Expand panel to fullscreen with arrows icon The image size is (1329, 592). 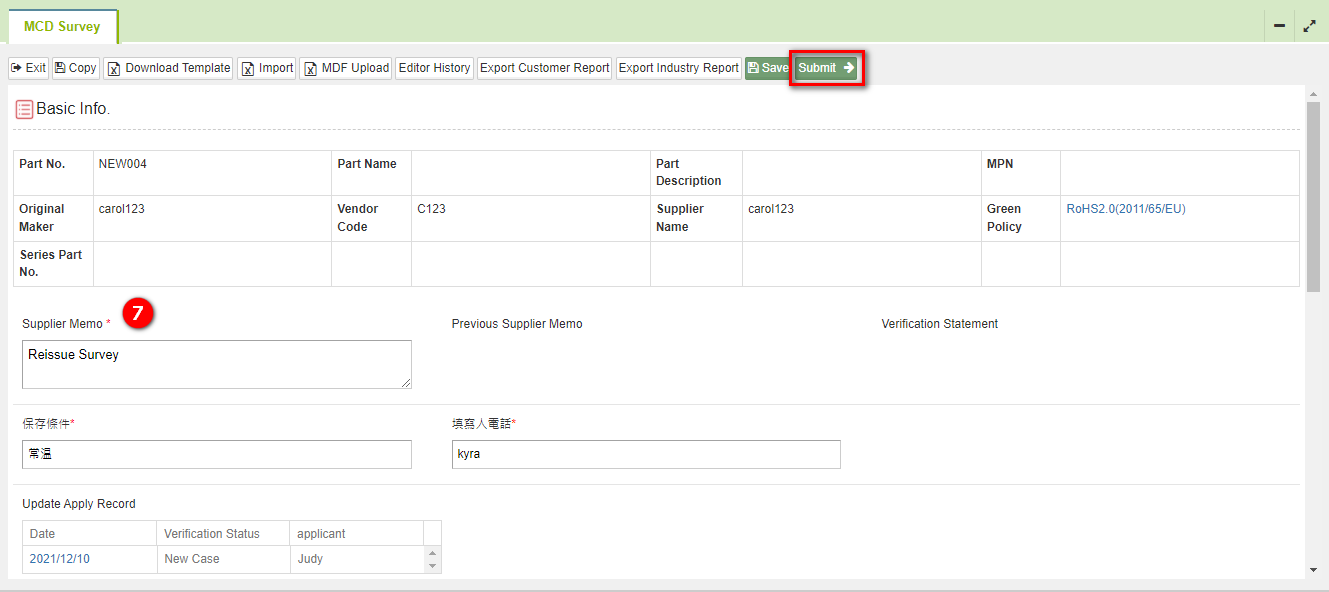[1309, 26]
